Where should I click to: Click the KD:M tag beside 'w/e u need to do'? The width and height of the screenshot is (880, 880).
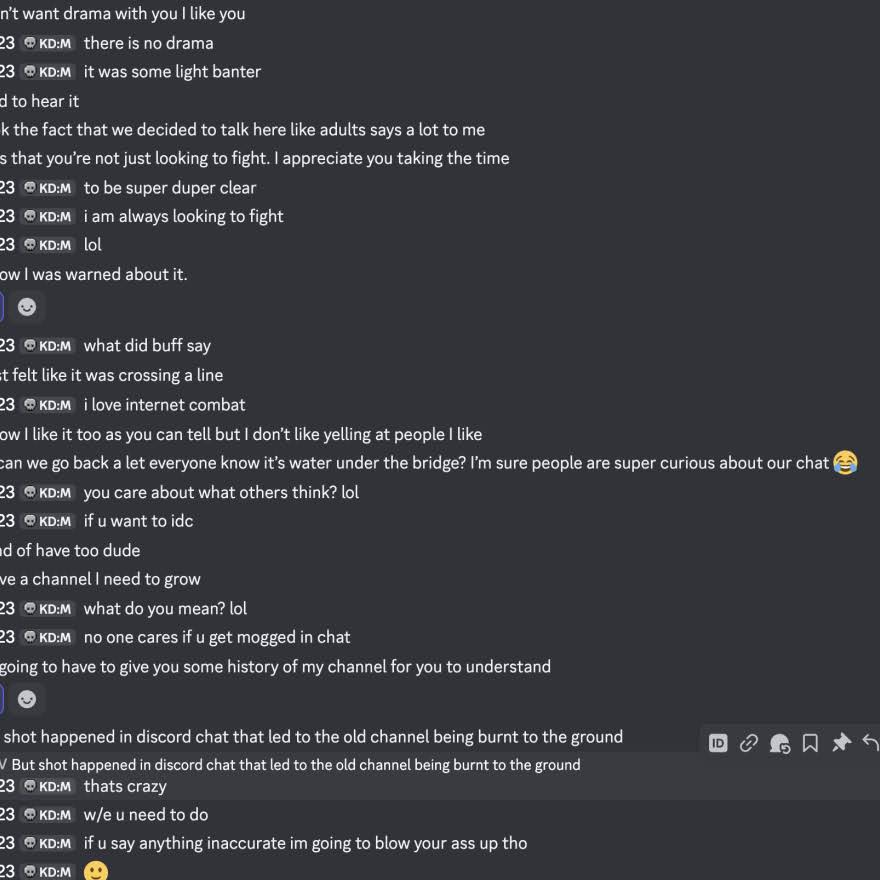[48, 815]
